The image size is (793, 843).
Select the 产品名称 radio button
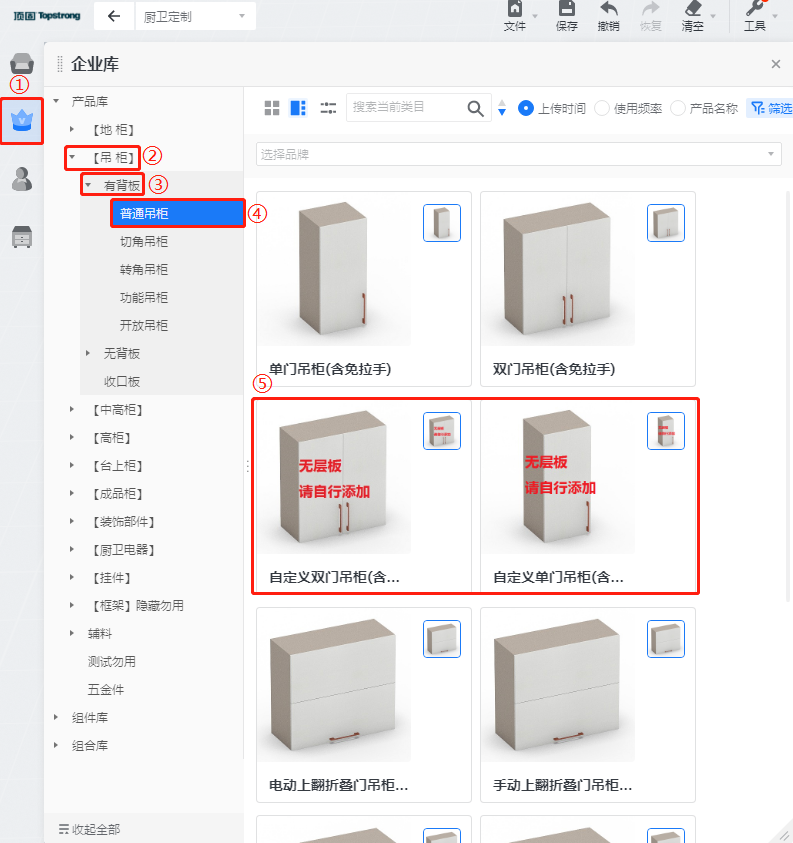tap(678, 108)
